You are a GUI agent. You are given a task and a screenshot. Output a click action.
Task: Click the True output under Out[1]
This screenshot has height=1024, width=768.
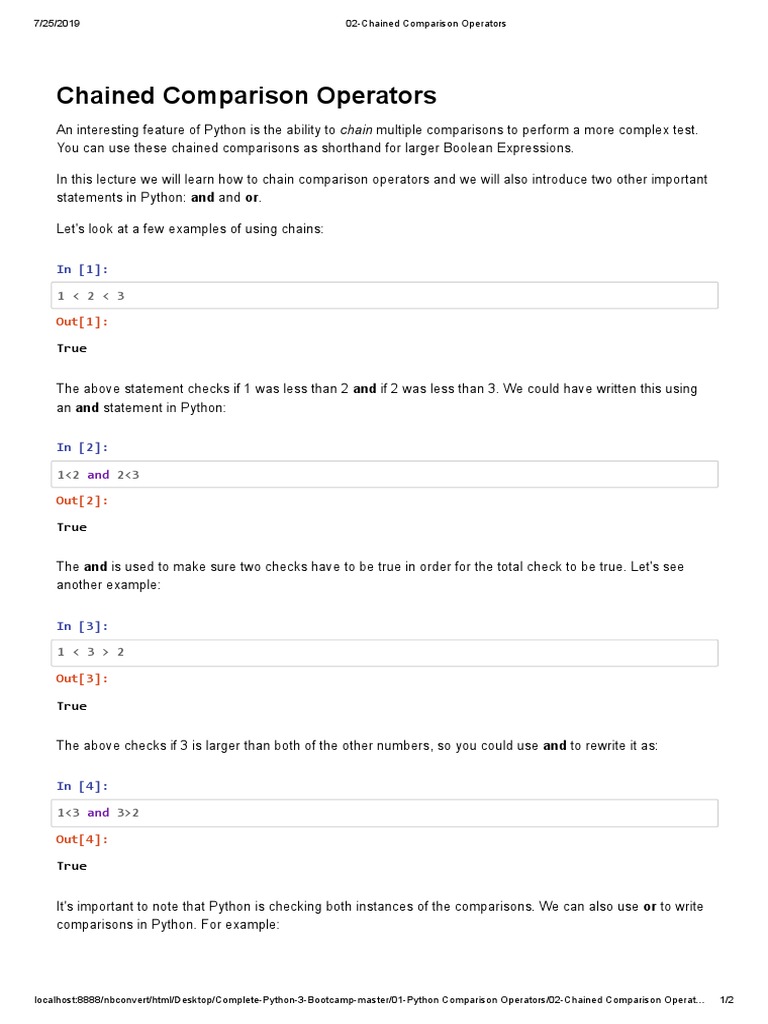pyautogui.click(x=72, y=349)
